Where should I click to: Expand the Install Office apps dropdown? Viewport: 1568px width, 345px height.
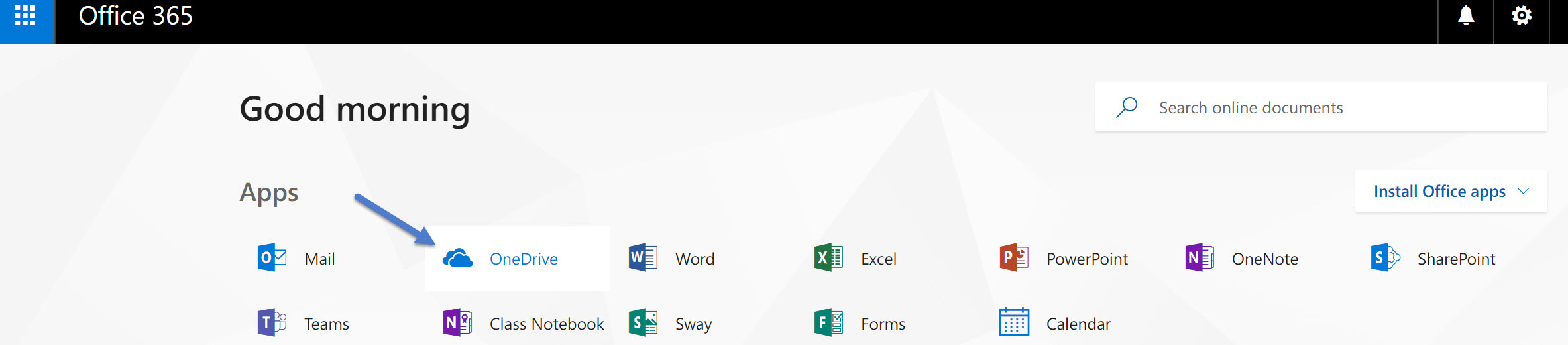pyautogui.click(x=1451, y=192)
